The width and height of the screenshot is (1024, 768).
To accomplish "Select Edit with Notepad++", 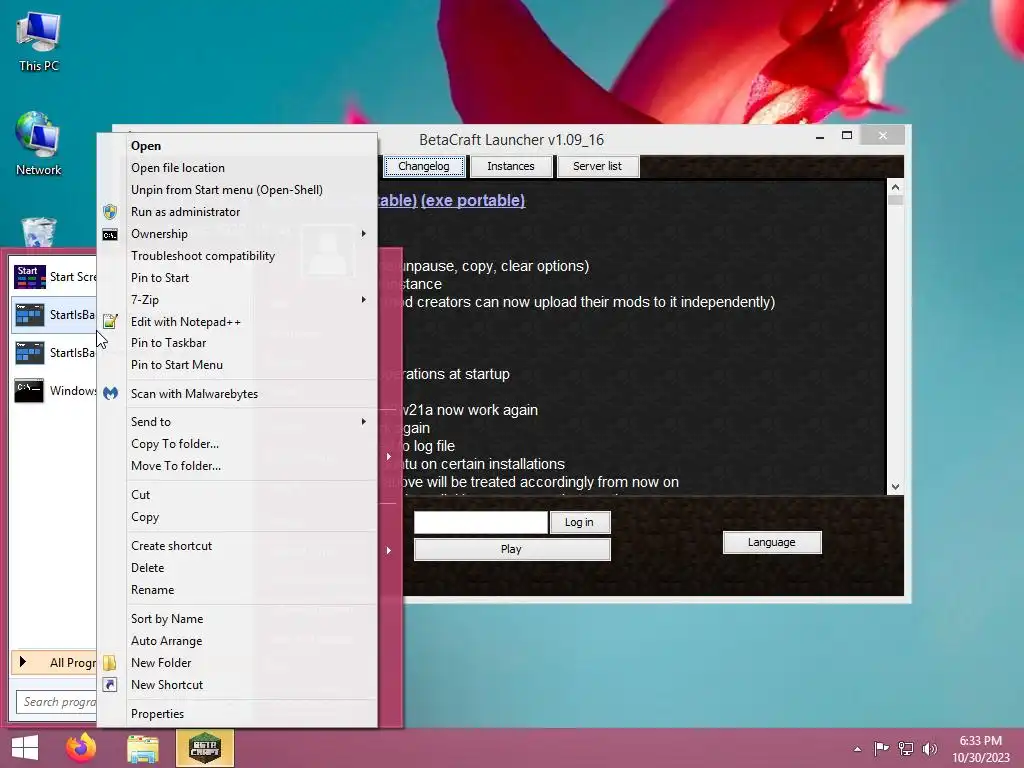I will [238, 321].
